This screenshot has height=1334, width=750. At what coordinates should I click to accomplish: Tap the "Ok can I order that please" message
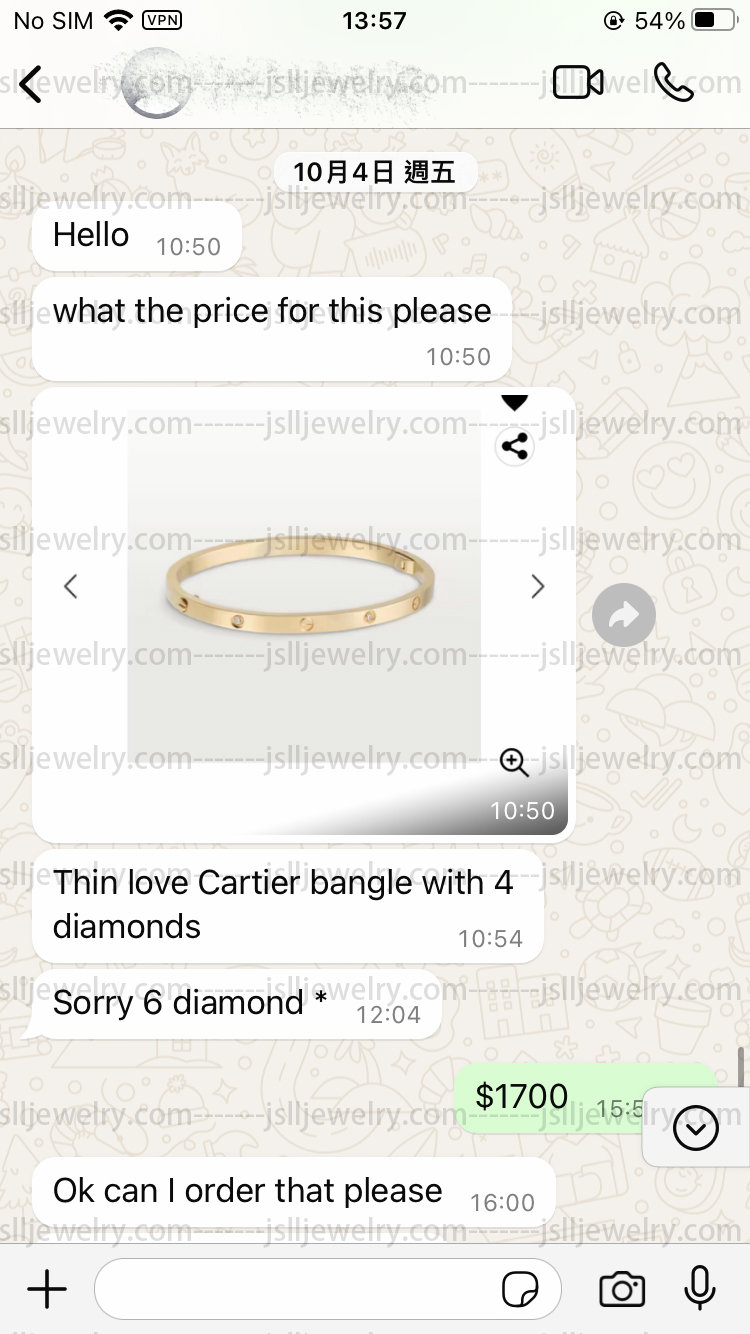click(294, 1192)
